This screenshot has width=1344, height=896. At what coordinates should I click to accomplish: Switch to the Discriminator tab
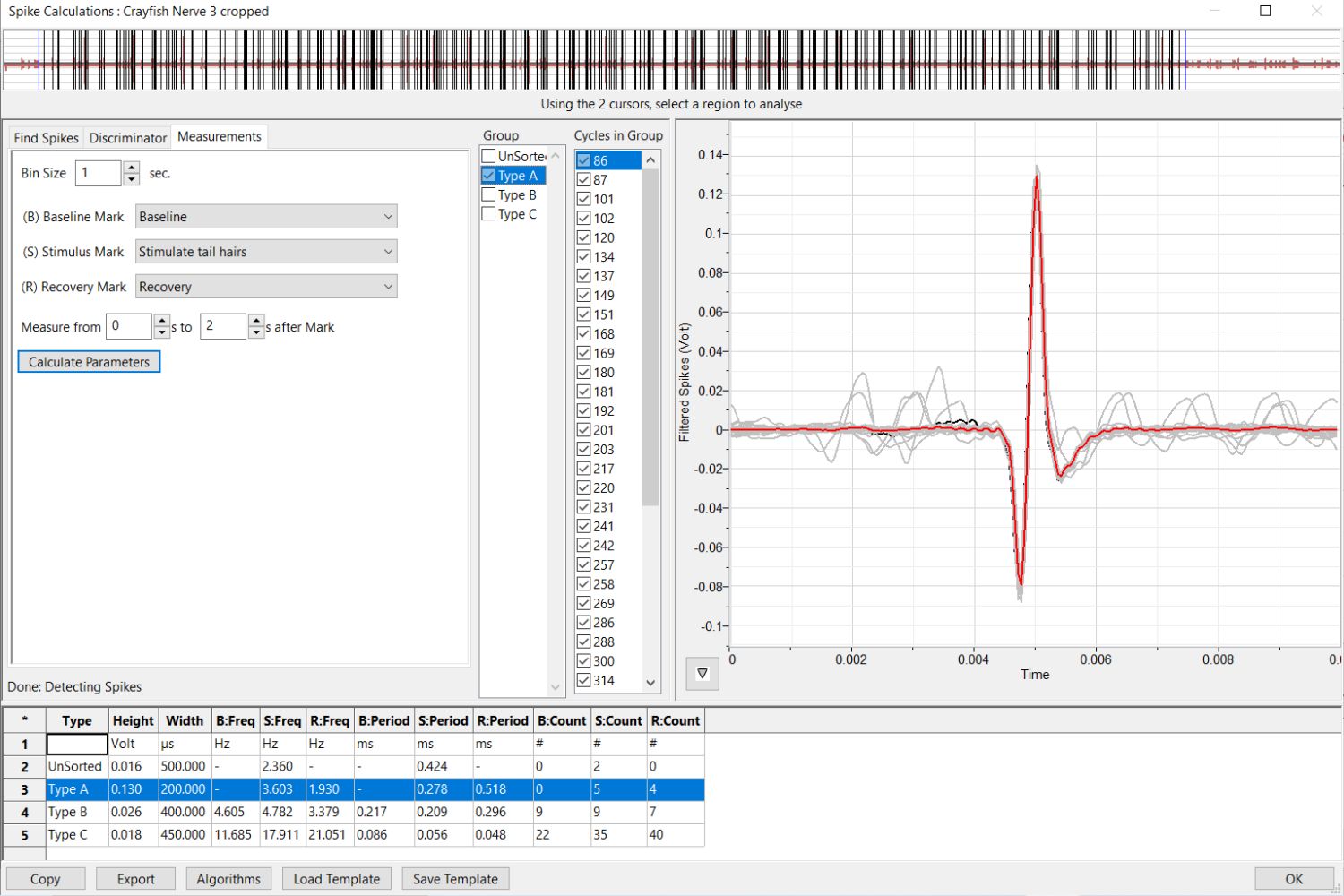pos(127,137)
